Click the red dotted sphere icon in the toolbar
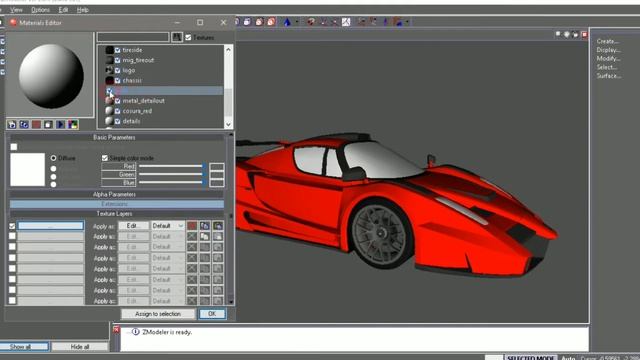 pyautogui.click(x=311, y=22)
